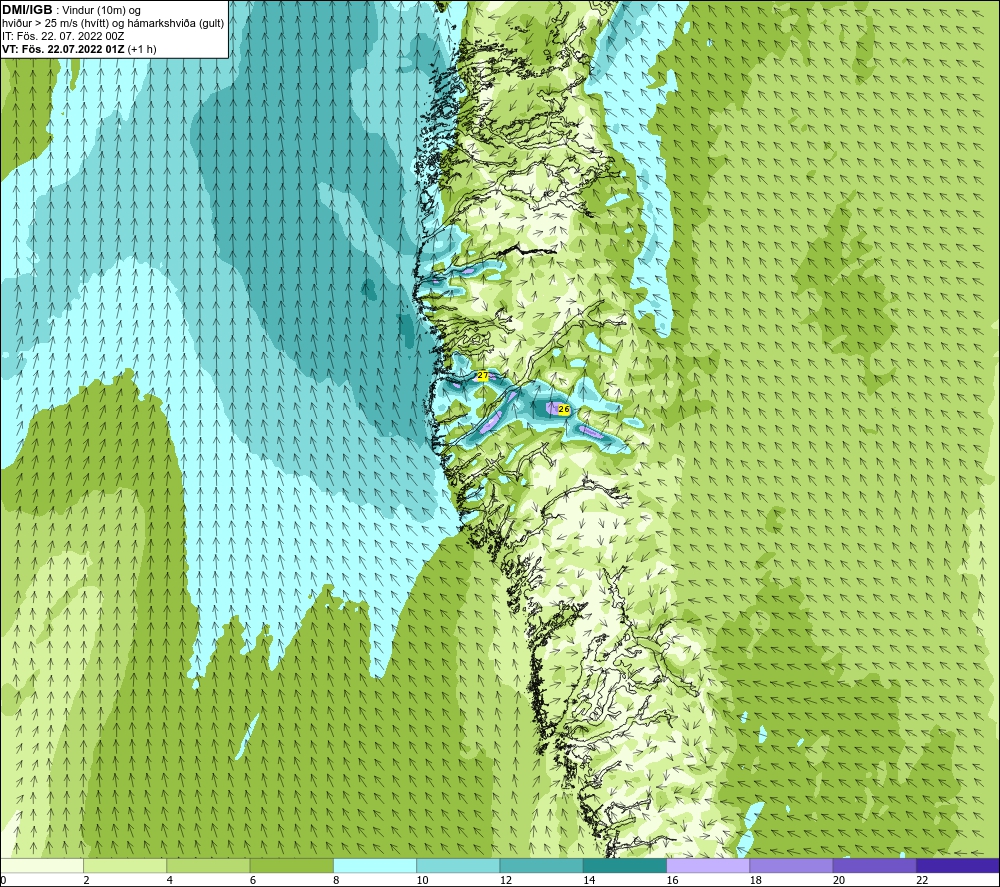Click scale tick label '6'

coord(253,880)
